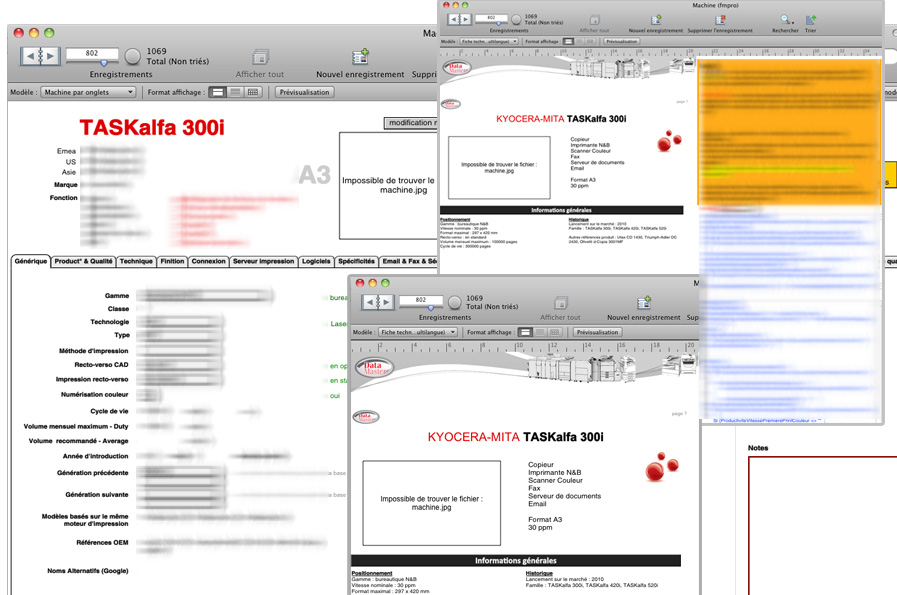Click machine.jpg image container in left window
This screenshot has width=897, height=595.
click(x=388, y=185)
